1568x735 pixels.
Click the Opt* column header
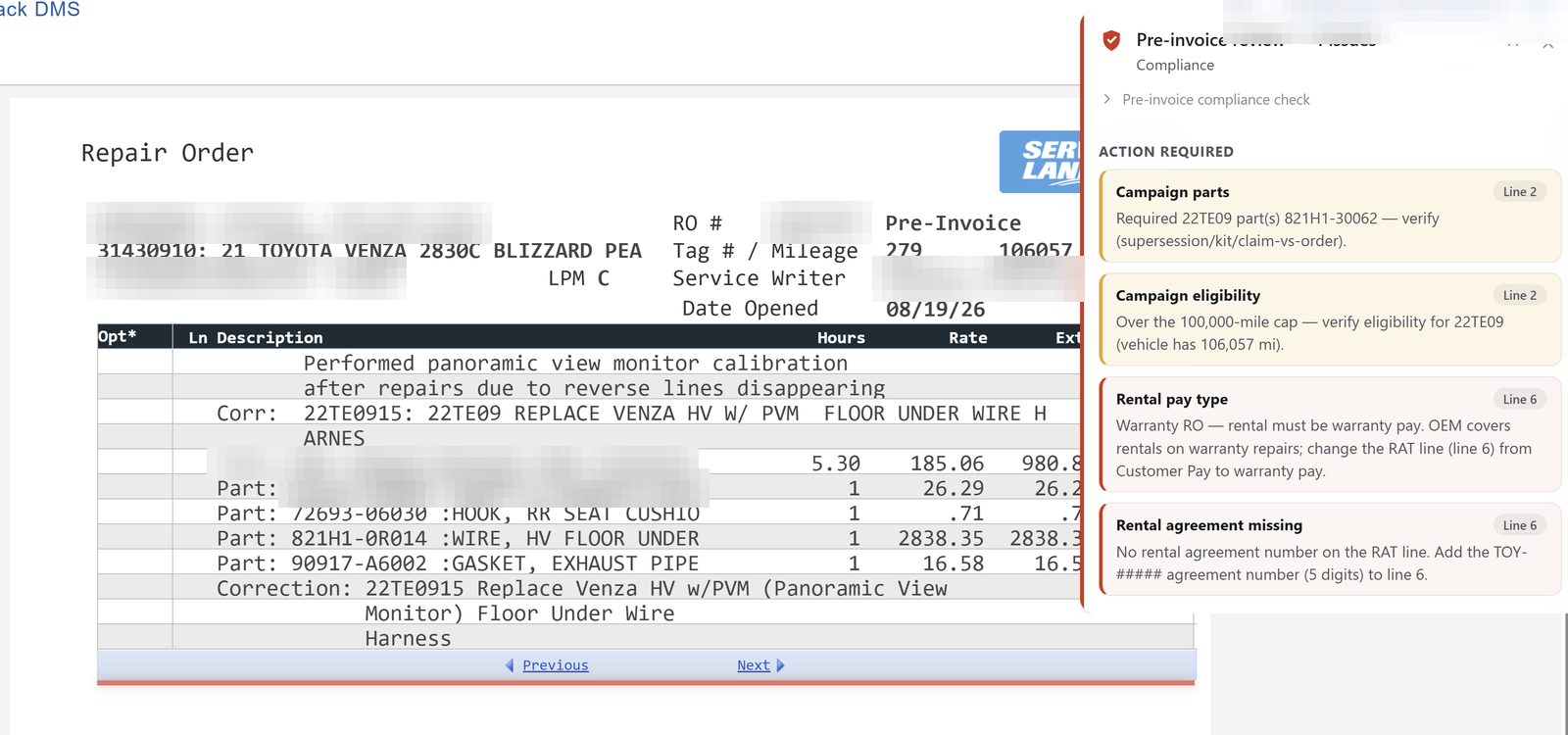tap(118, 336)
